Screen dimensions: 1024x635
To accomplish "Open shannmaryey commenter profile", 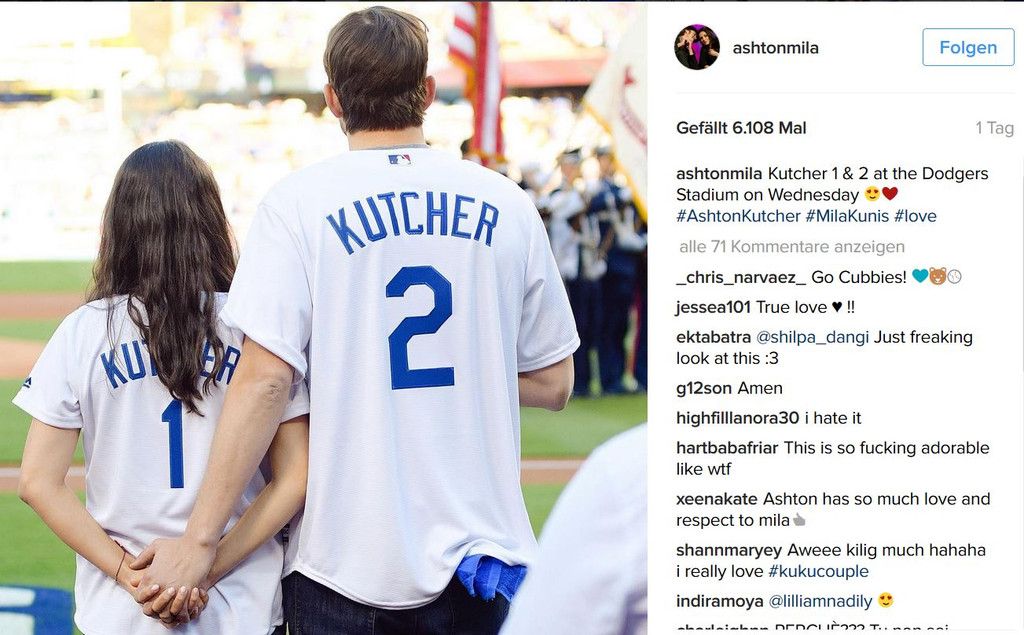I will tap(729, 550).
